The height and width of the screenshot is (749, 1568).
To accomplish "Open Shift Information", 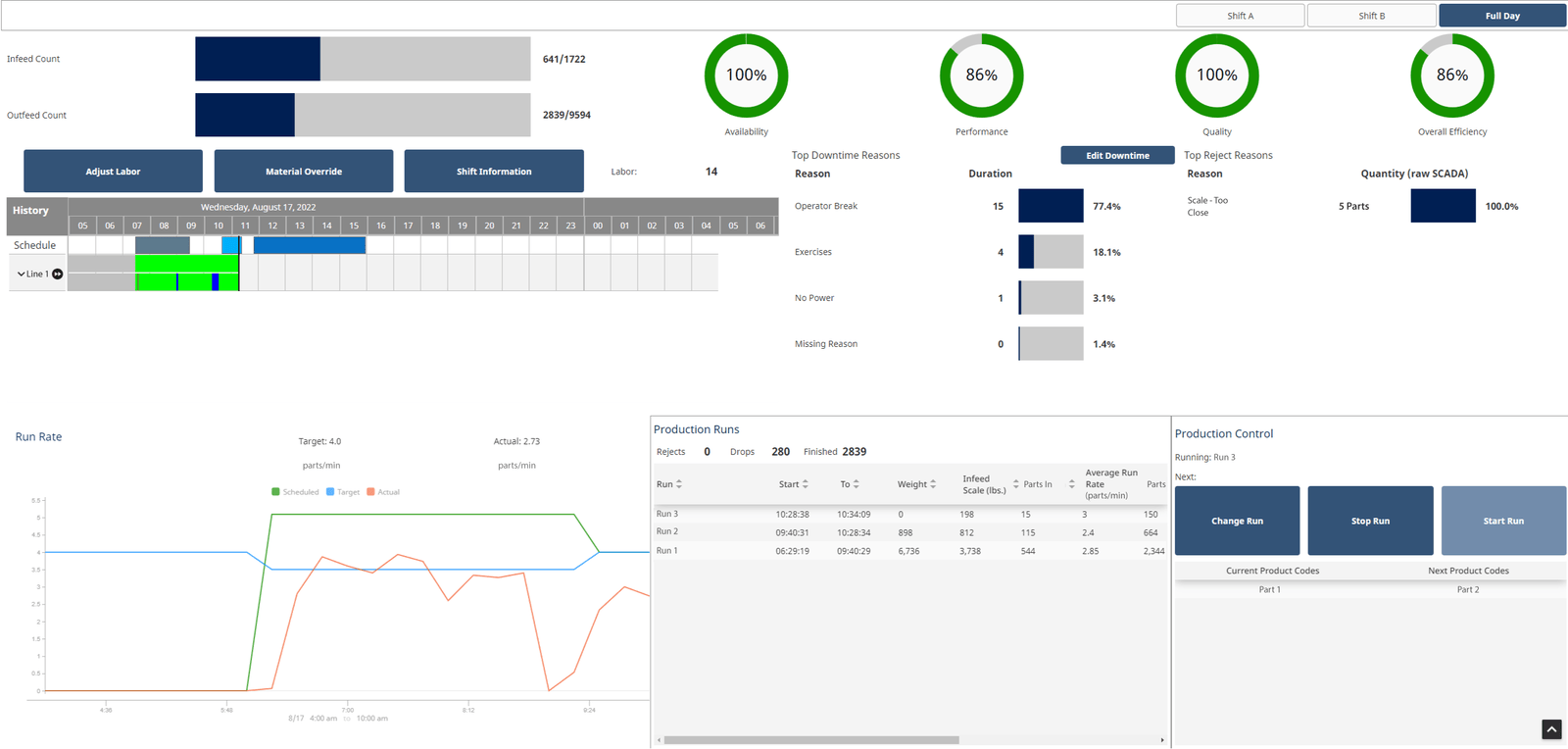I will 494,172.
